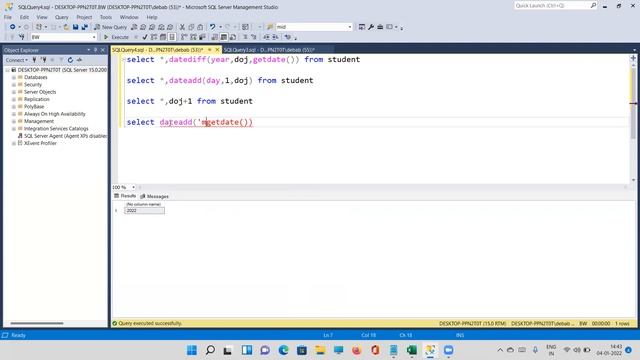
Task: Open Excel from the taskbar
Action: click(x=412, y=350)
